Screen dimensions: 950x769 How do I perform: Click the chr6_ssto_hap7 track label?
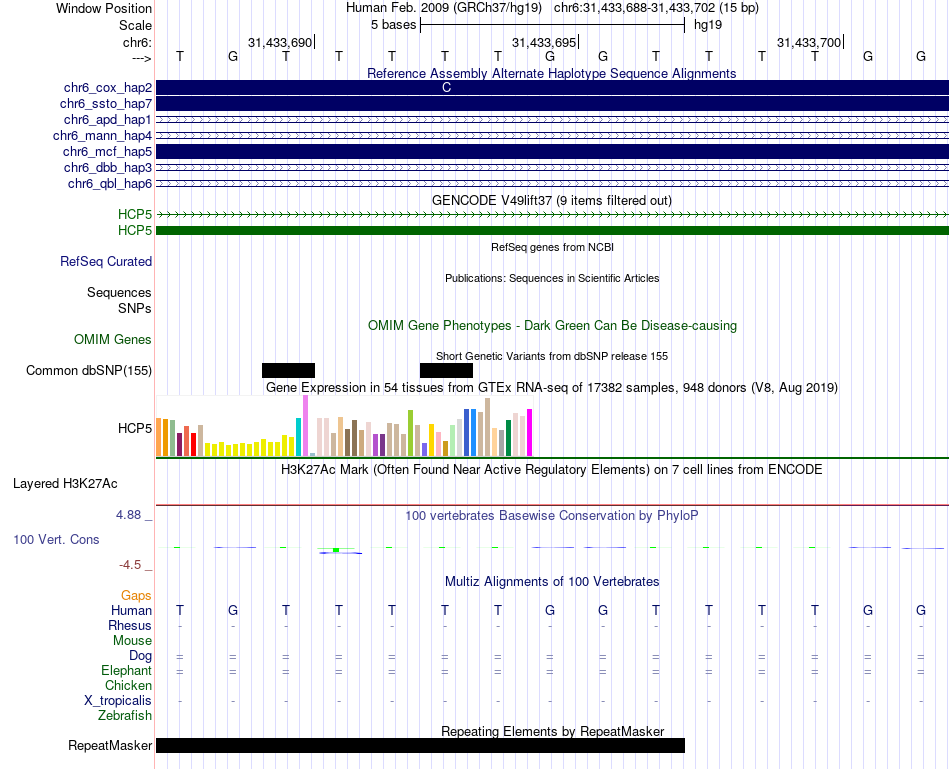coord(106,104)
